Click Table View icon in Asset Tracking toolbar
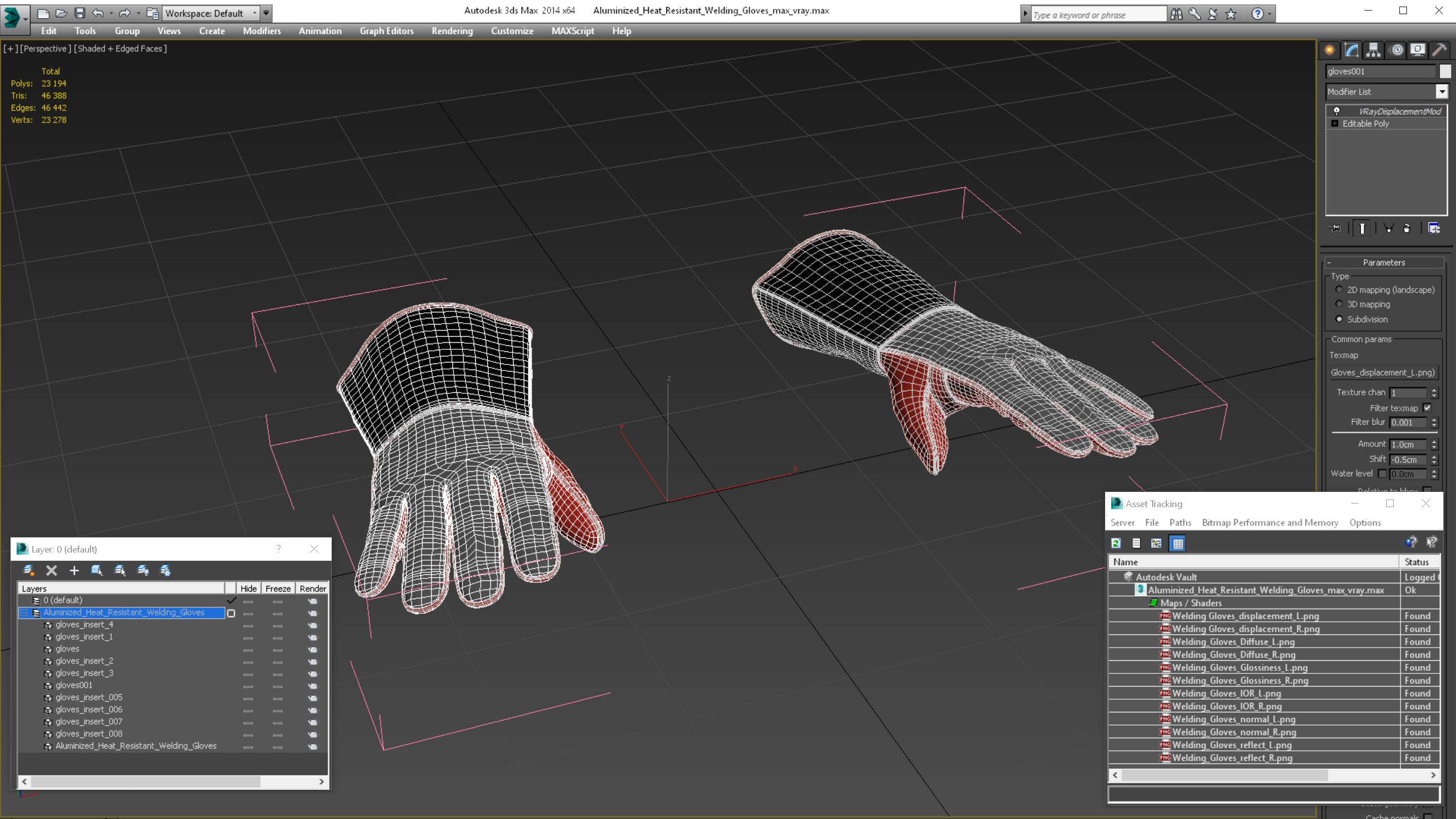 click(x=1177, y=543)
